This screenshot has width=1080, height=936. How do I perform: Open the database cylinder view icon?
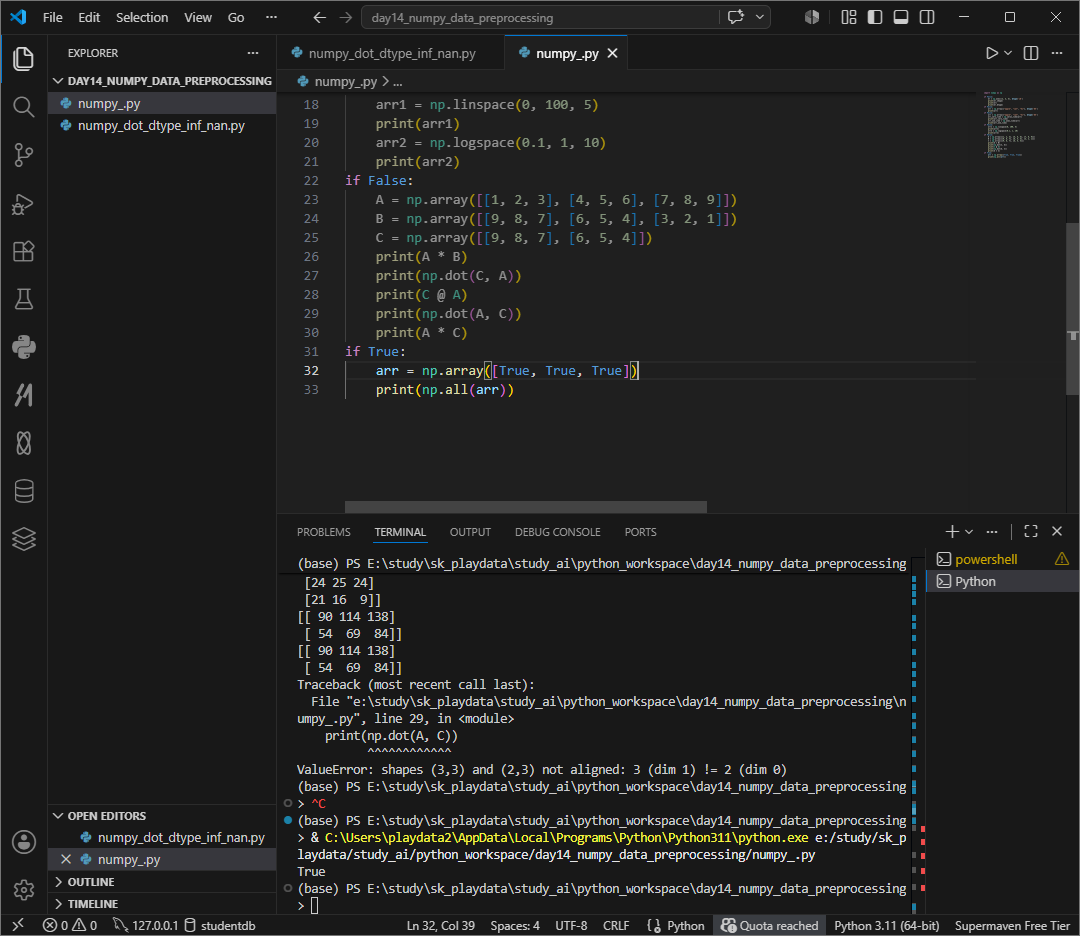[x=23, y=491]
